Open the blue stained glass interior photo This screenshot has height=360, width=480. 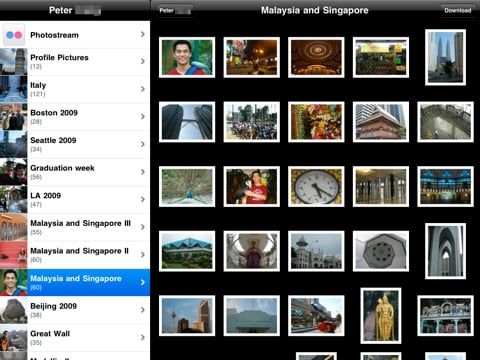[x=445, y=187]
